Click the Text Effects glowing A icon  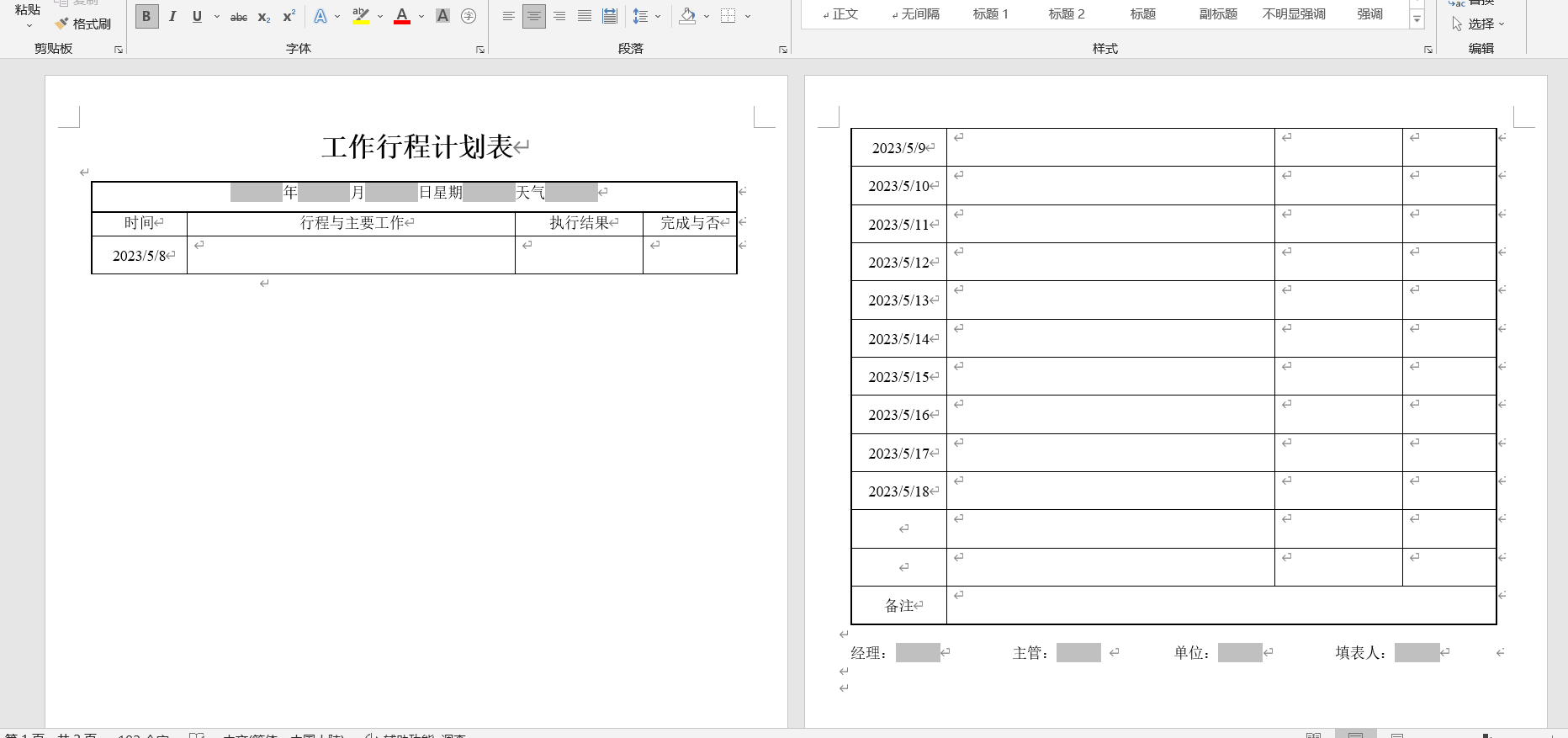coord(320,16)
